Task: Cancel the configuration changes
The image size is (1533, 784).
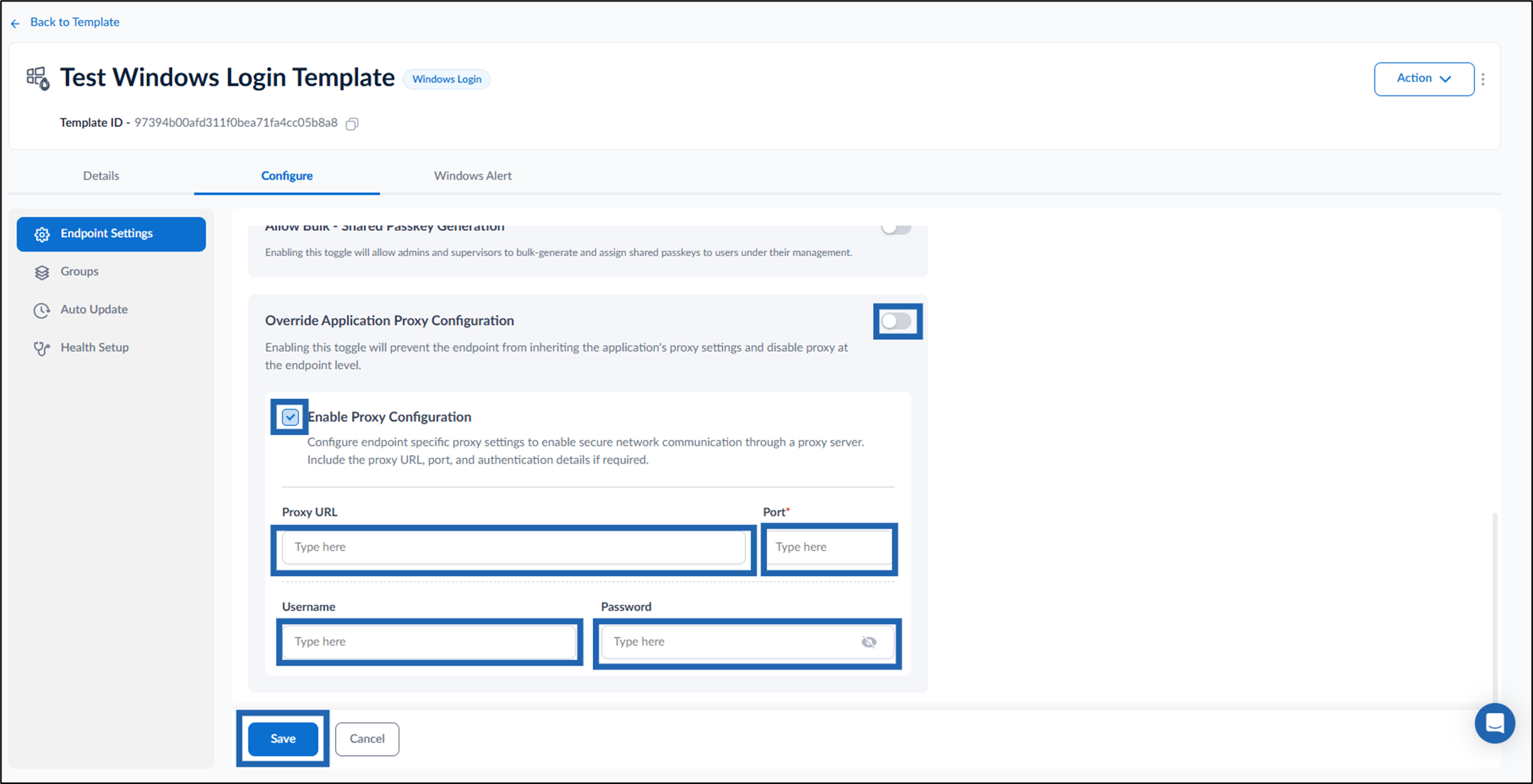Action: pos(367,739)
